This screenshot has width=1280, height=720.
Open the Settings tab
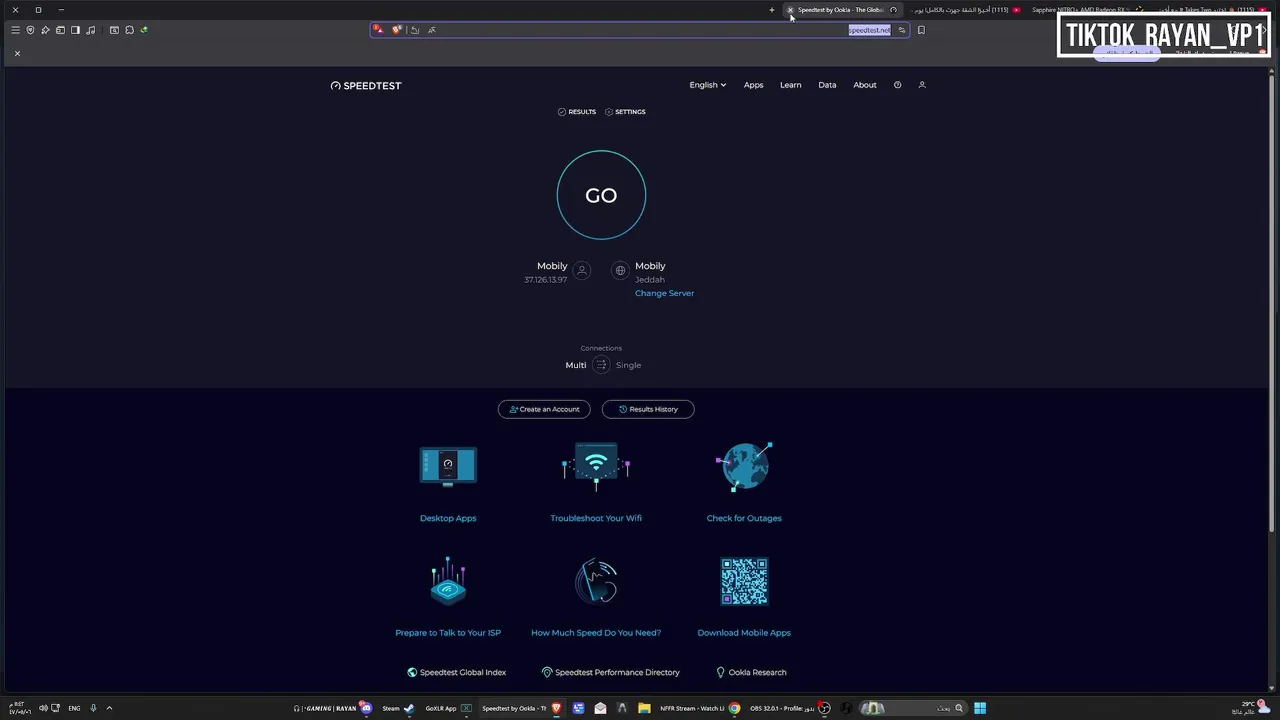coord(625,112)
